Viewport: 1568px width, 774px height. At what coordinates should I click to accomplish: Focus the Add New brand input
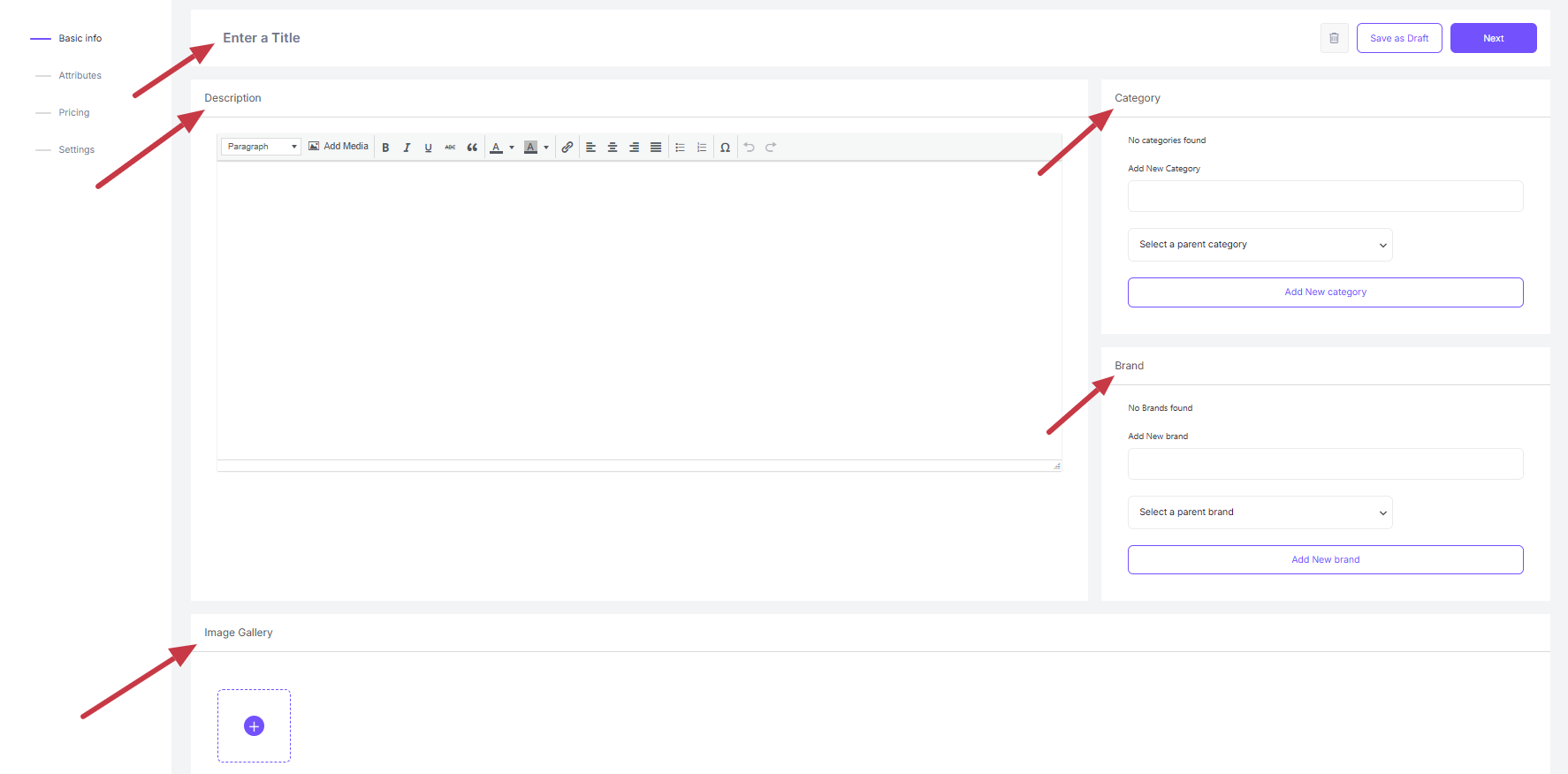[1325, 464]
